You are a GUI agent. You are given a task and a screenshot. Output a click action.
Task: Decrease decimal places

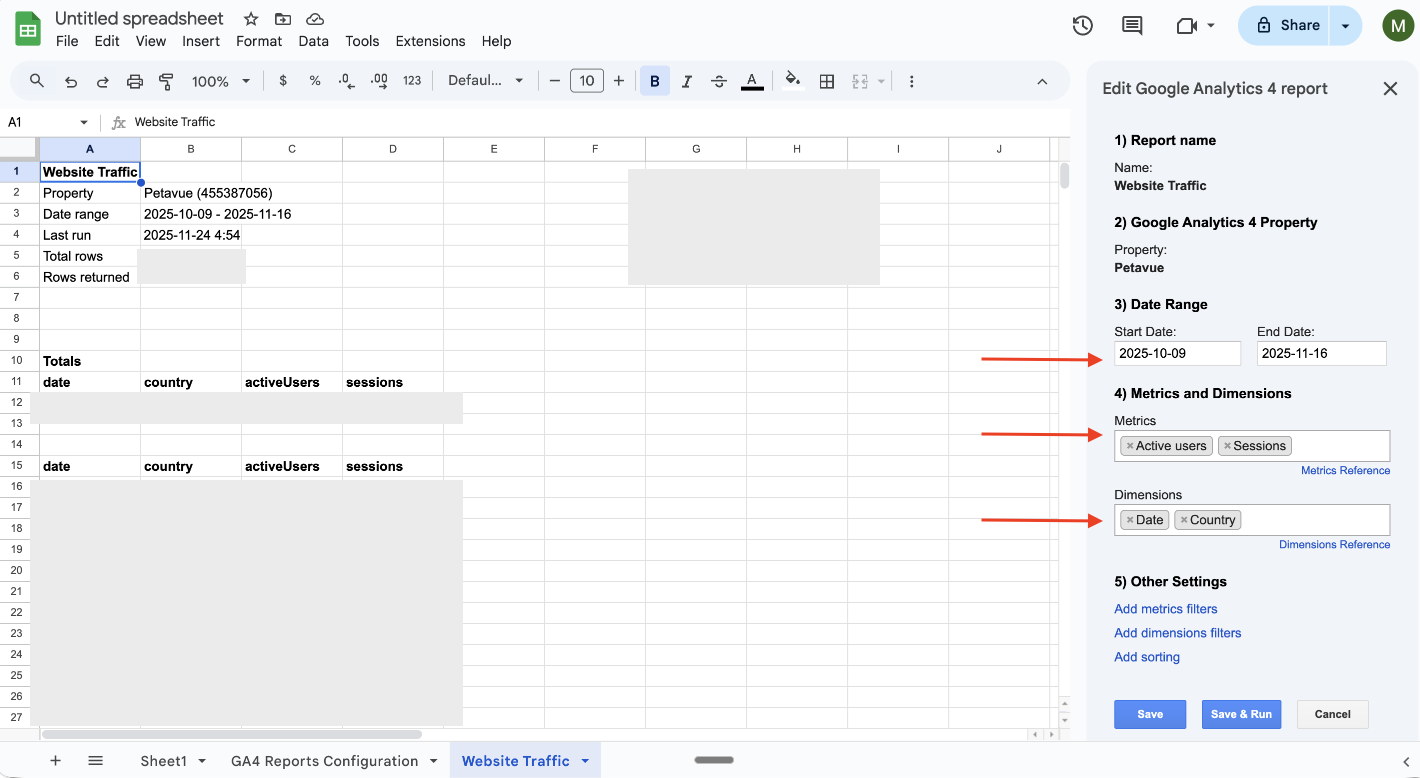(x=346, y=81)
